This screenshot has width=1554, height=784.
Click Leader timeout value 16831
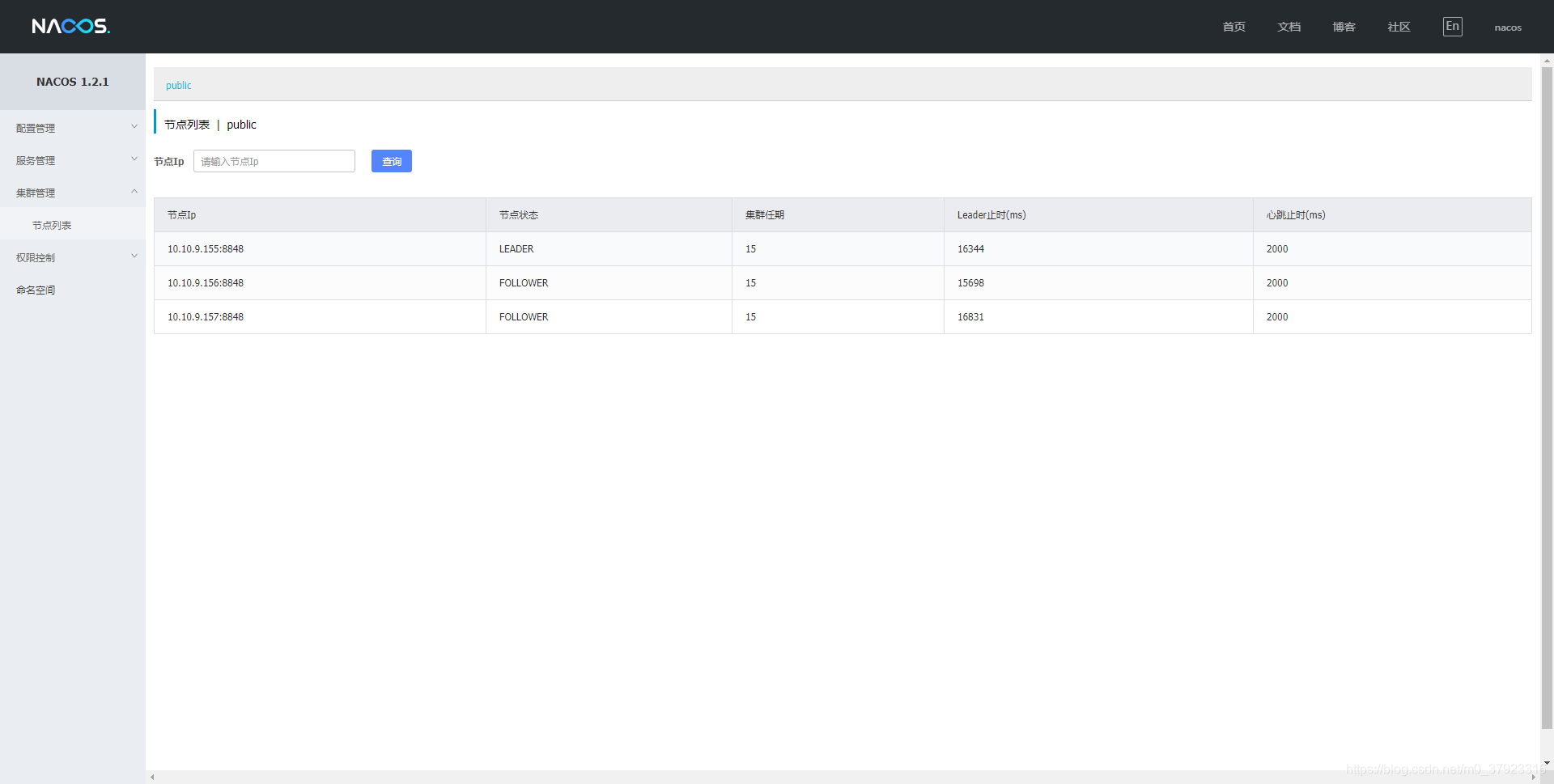(970, 317)
